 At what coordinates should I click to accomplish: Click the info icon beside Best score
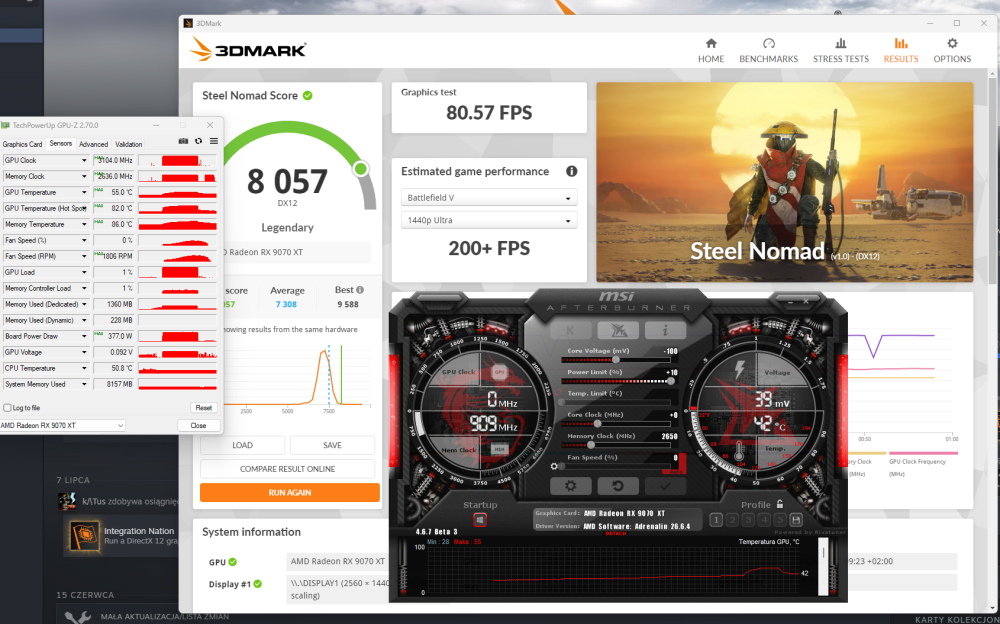coord(360,290)
